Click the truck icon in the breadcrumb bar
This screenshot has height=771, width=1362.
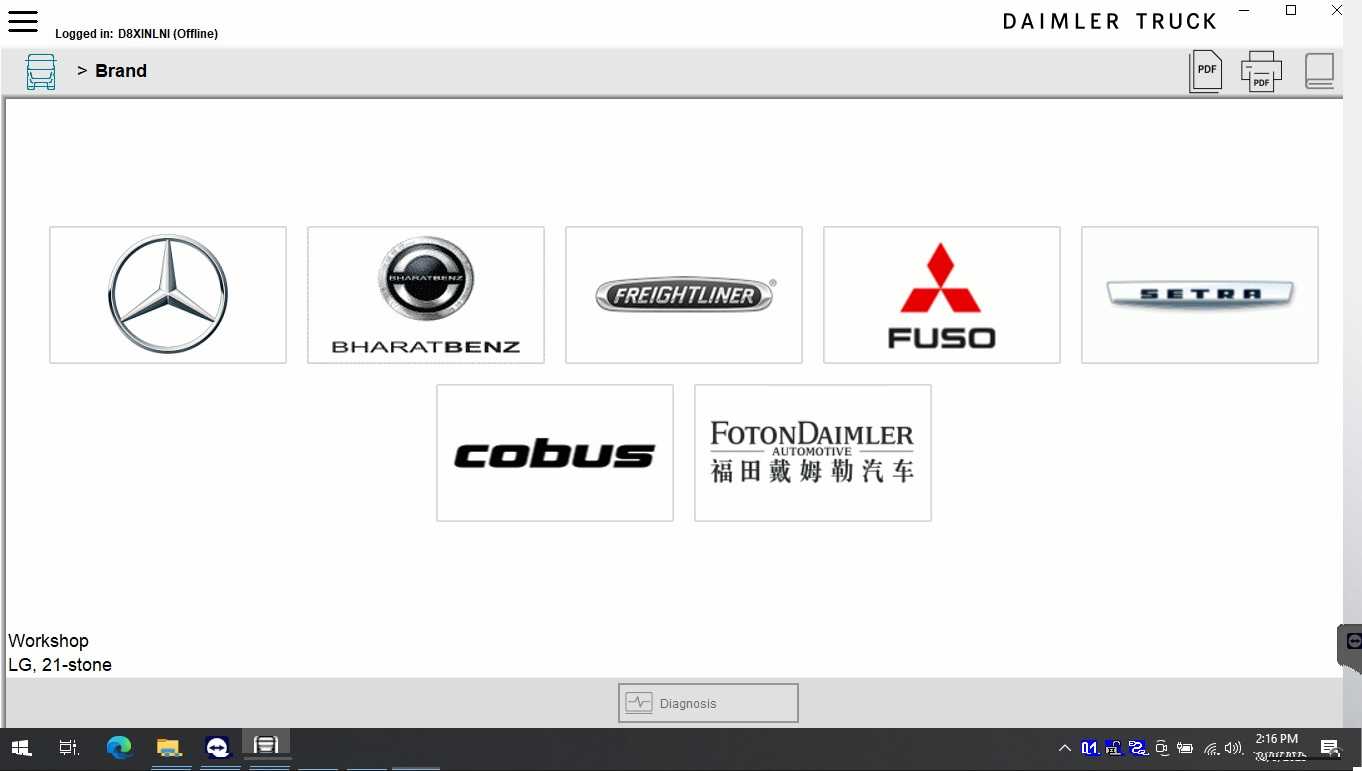click(40, 71)
